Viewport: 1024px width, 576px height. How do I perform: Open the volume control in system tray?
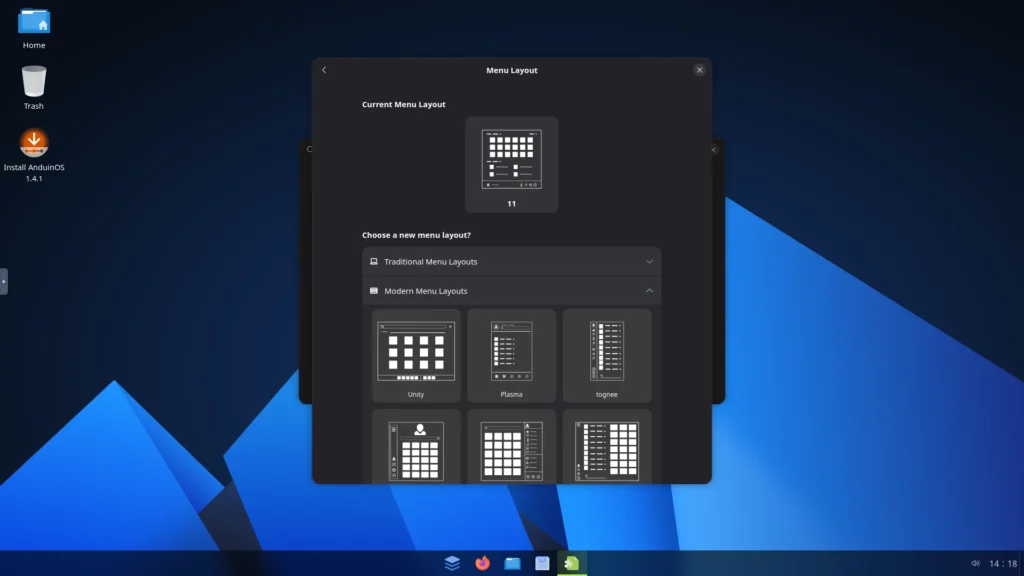coord(975,563)
